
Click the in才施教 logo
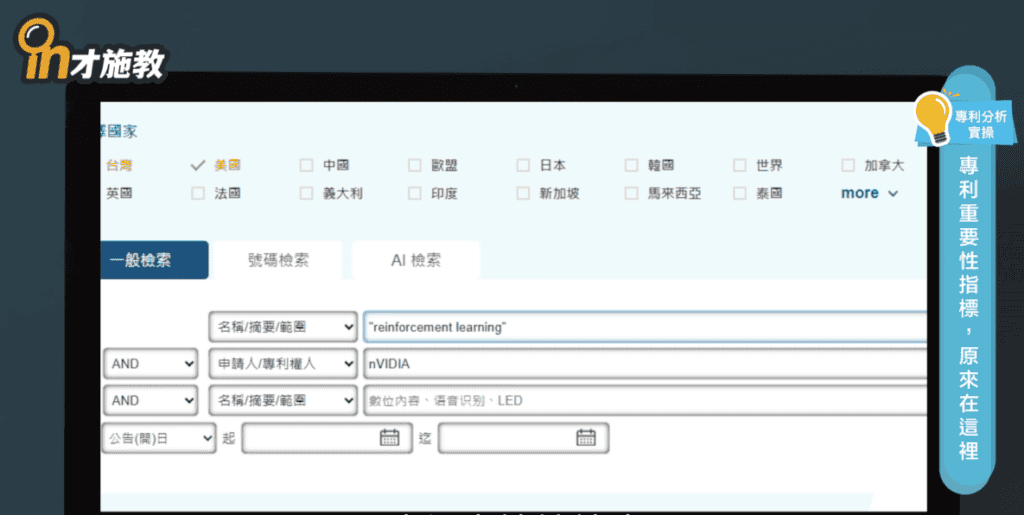90,50
